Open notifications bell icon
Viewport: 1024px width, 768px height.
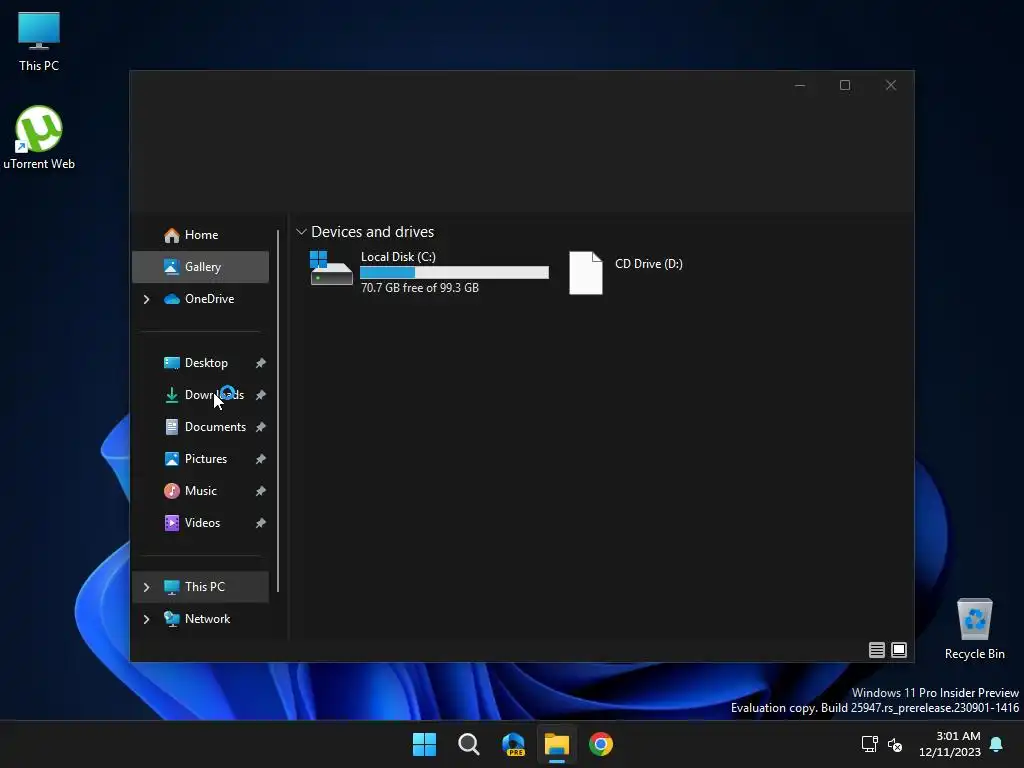point(997,744)
